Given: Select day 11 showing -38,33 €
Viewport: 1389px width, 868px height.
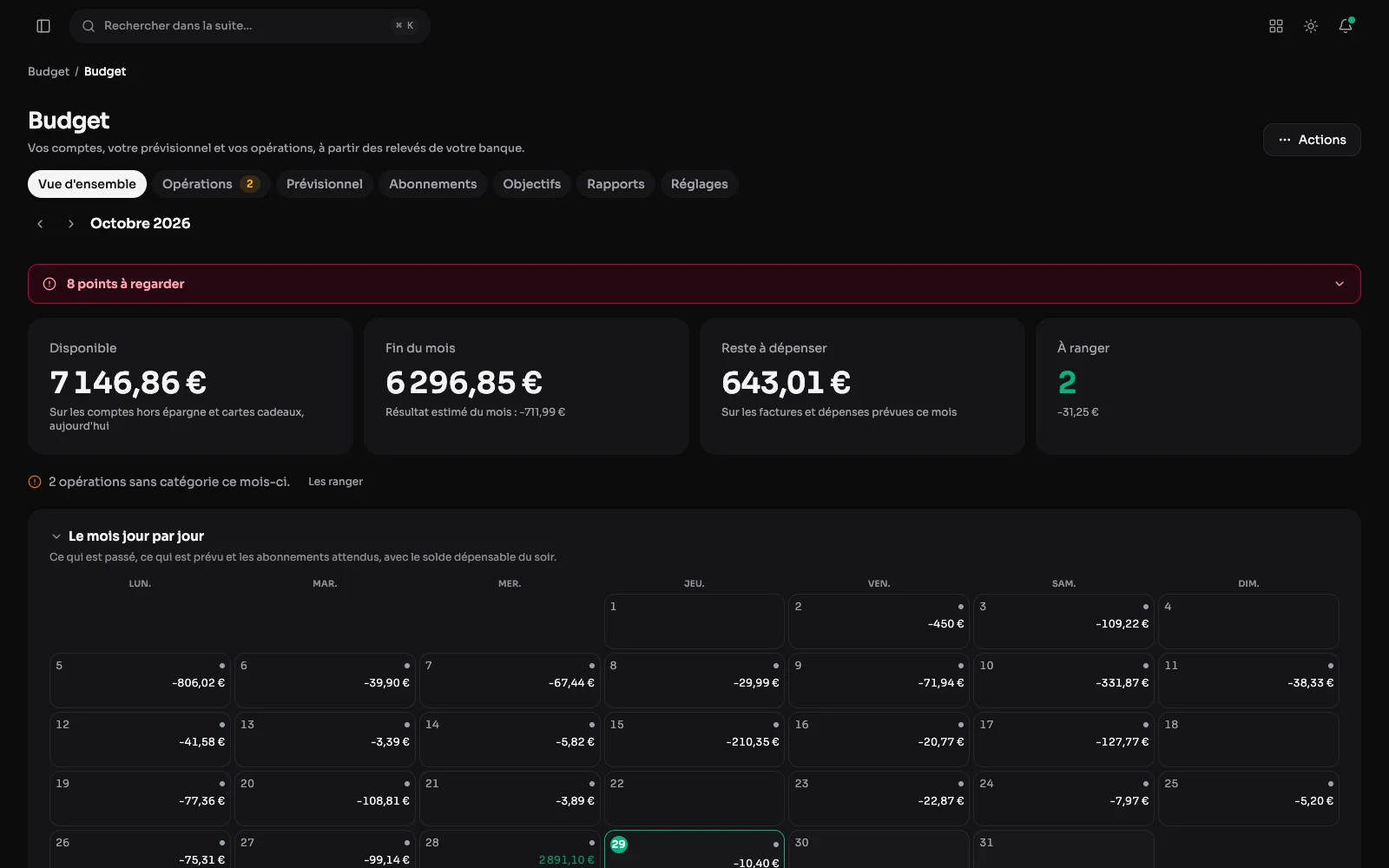Looking at the screenshot, I should (x=1248, y=681).
